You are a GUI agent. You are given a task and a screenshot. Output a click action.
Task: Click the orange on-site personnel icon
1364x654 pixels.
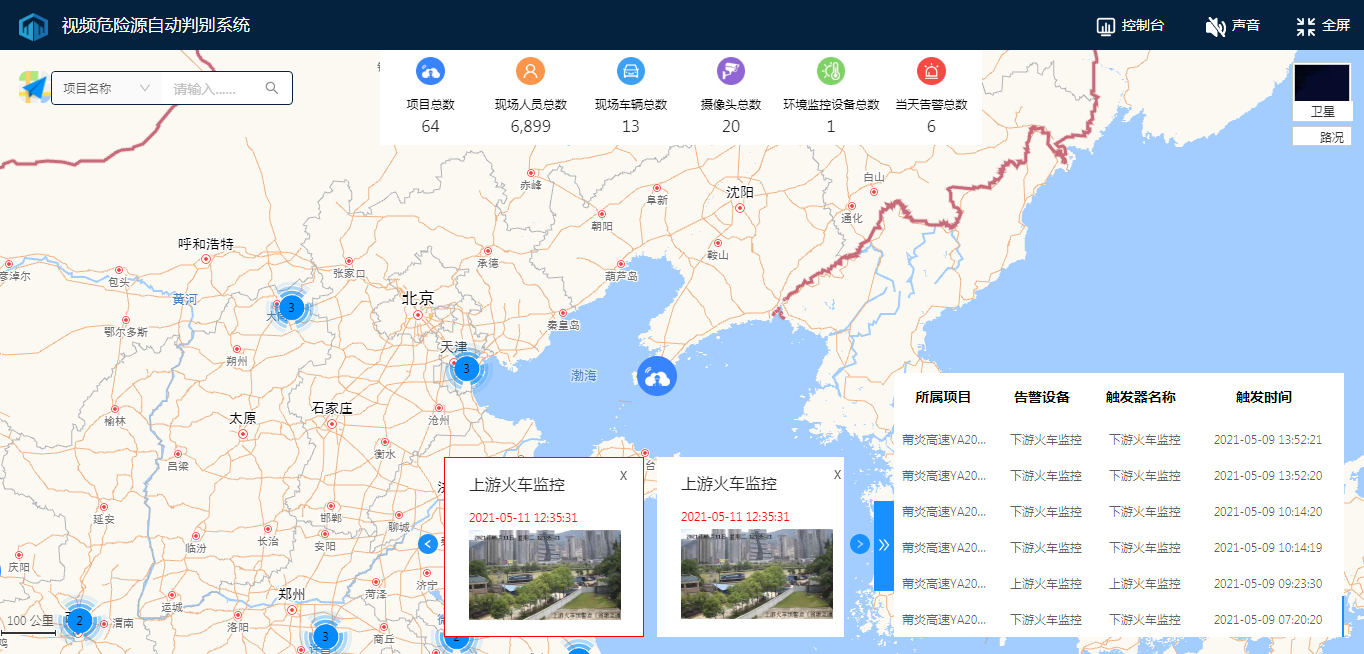530,71
